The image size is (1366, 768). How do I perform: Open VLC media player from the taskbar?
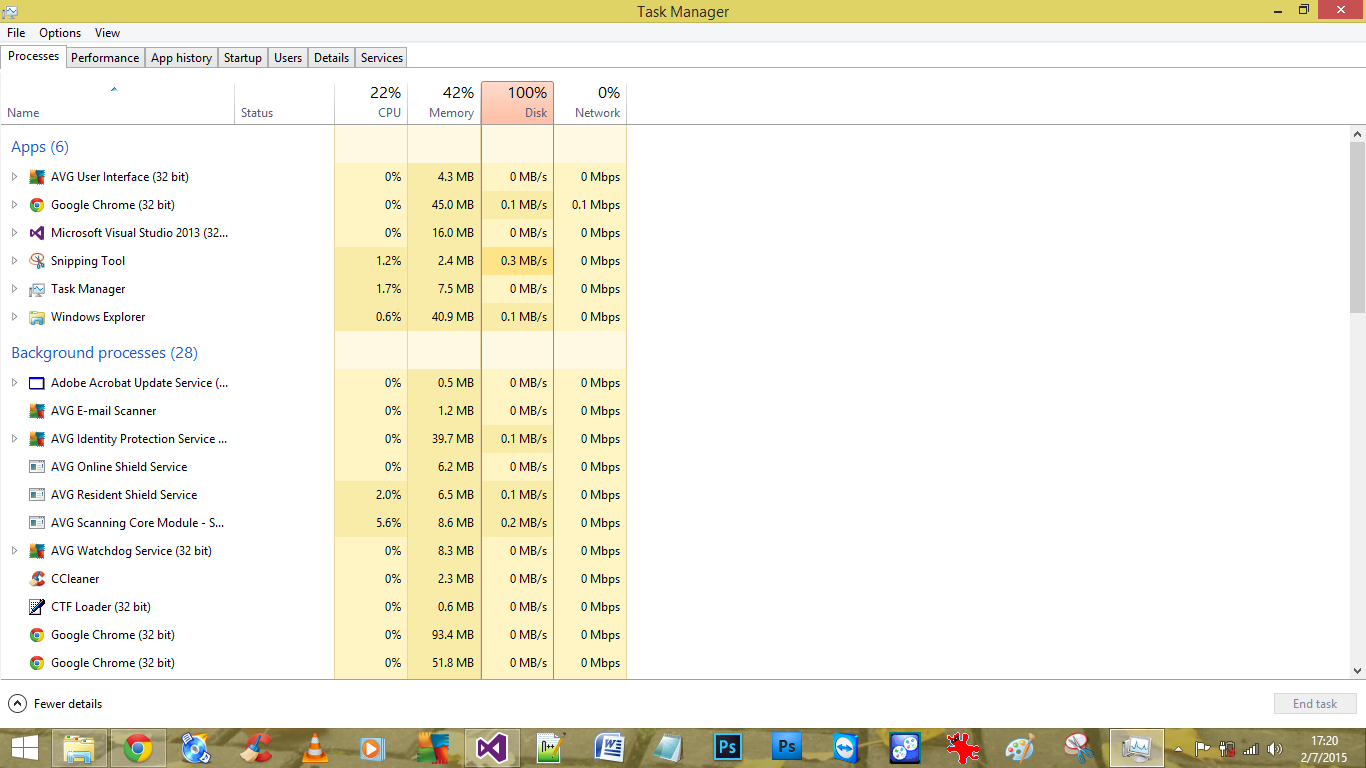point(315,748)
